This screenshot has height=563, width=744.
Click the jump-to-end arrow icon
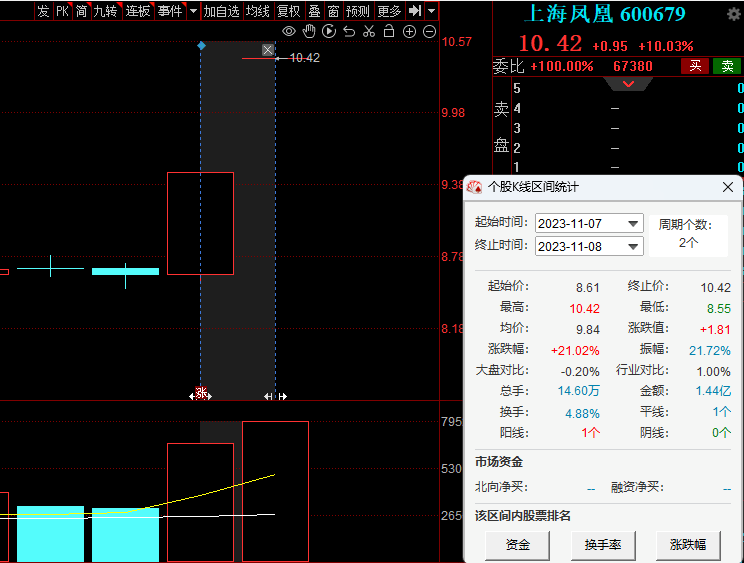coord(415,11)
